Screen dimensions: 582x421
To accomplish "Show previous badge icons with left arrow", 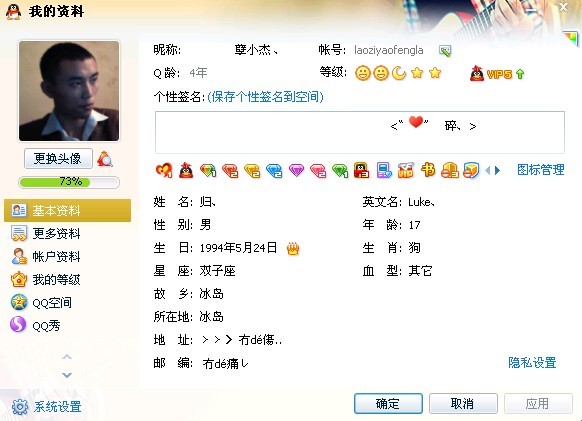I will (x=488, y=170).
